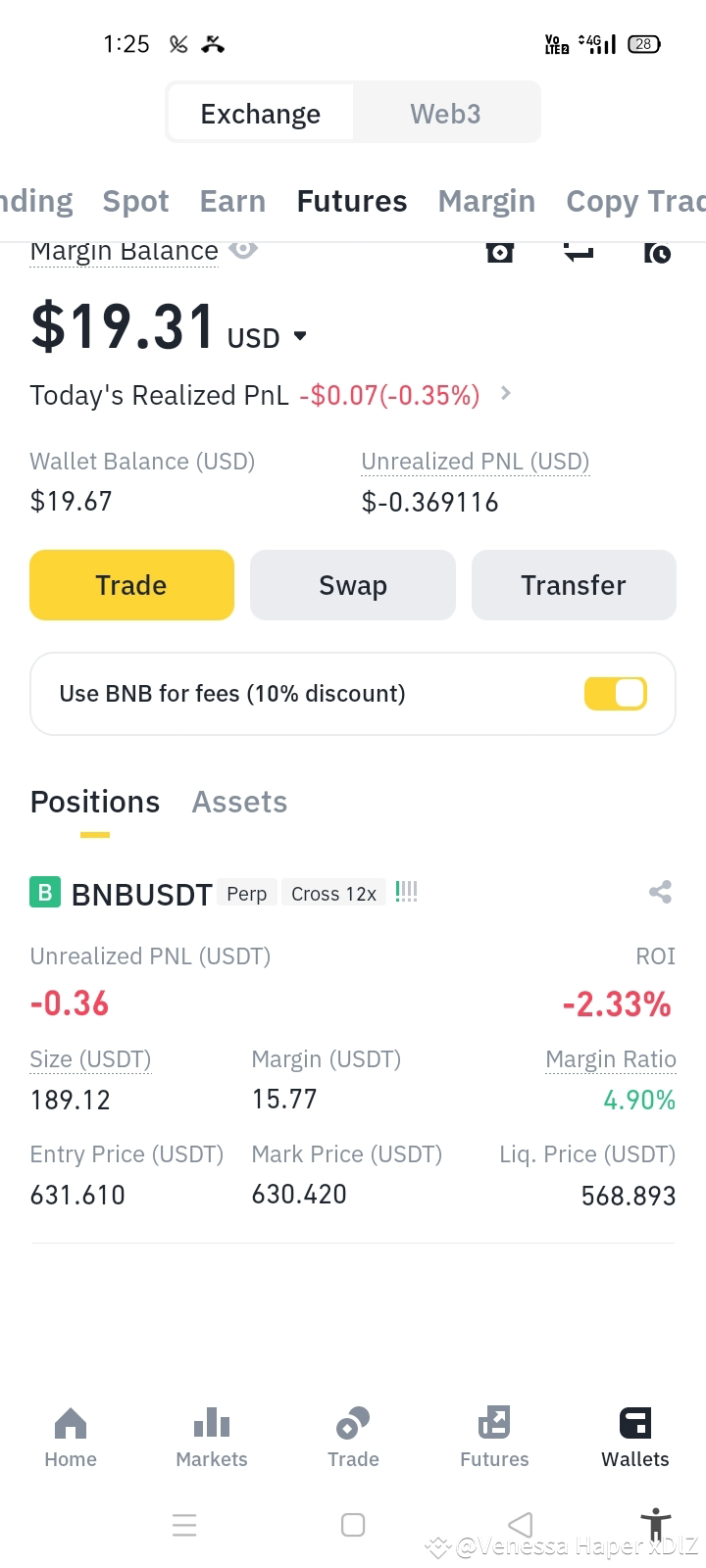The width and height of the screenshot is (706, 1568).
Task: Open the Cross 12x leverage selector
Action: (333, 894)
